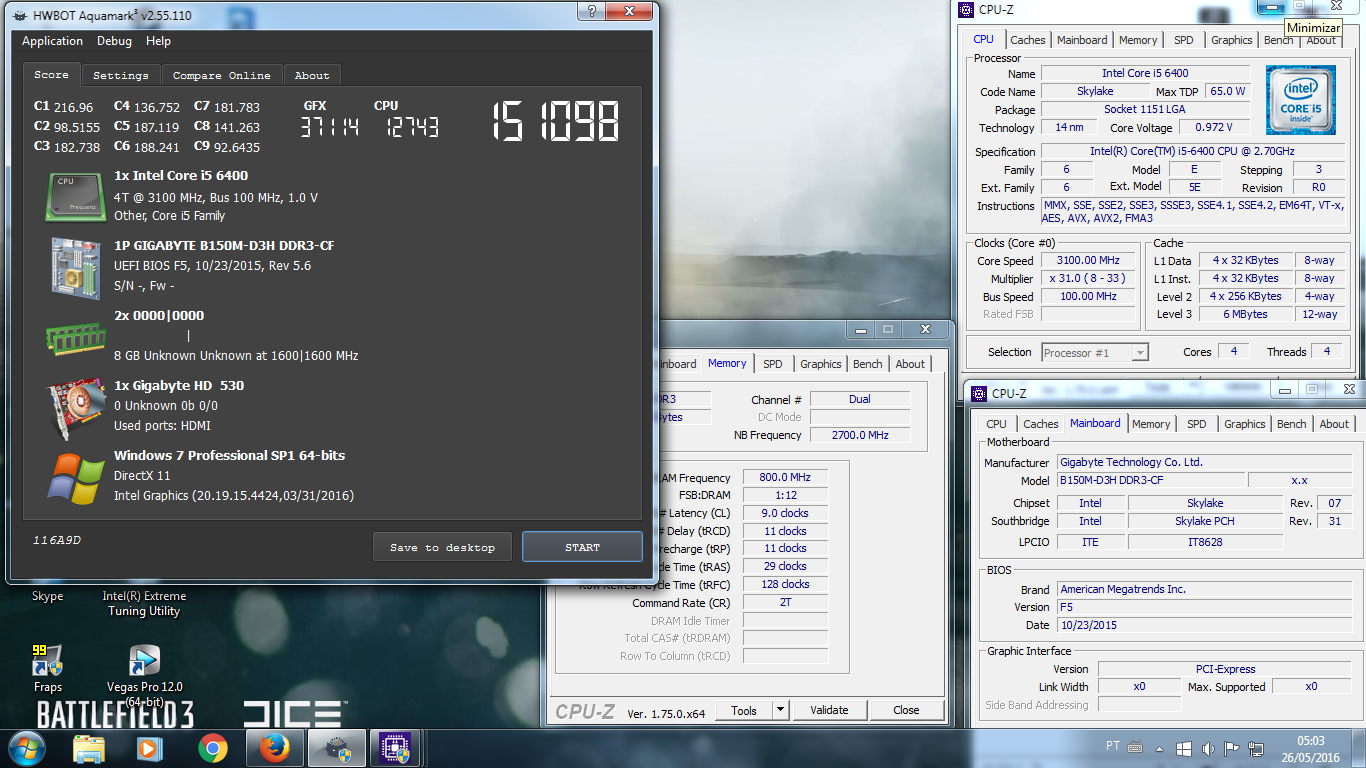The height and width of the screenshot is (768, 1366).
Task: Open the Vegas Pro 12.0 desktop shortcut
Action: [144, 676]
